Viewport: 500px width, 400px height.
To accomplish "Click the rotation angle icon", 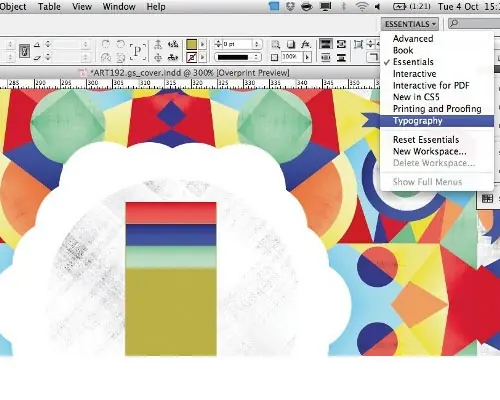I will tap(37, 44).
